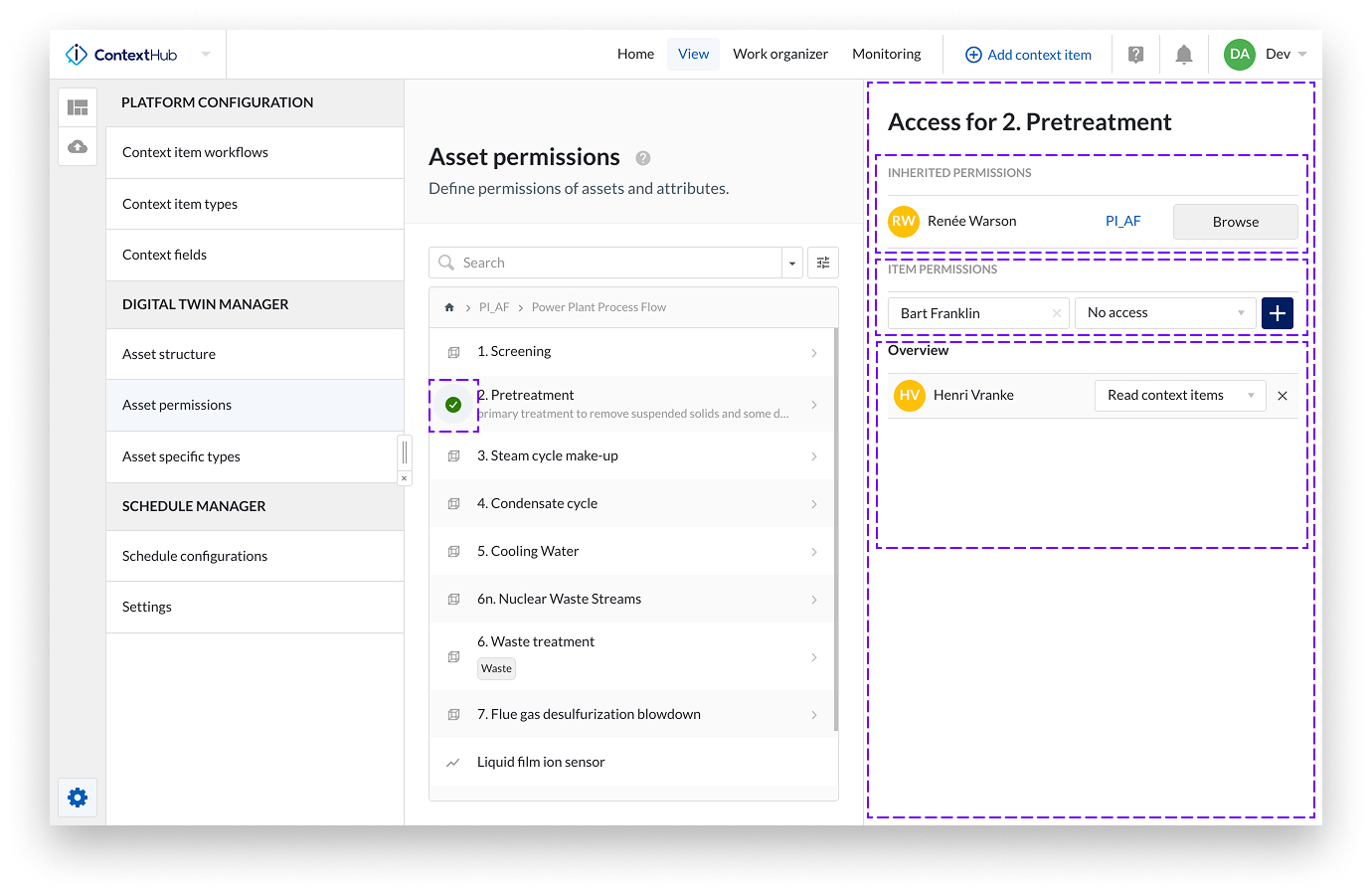Select the 1. Screening asset icon
The image size is (1372, 895).
coord(453,352)
